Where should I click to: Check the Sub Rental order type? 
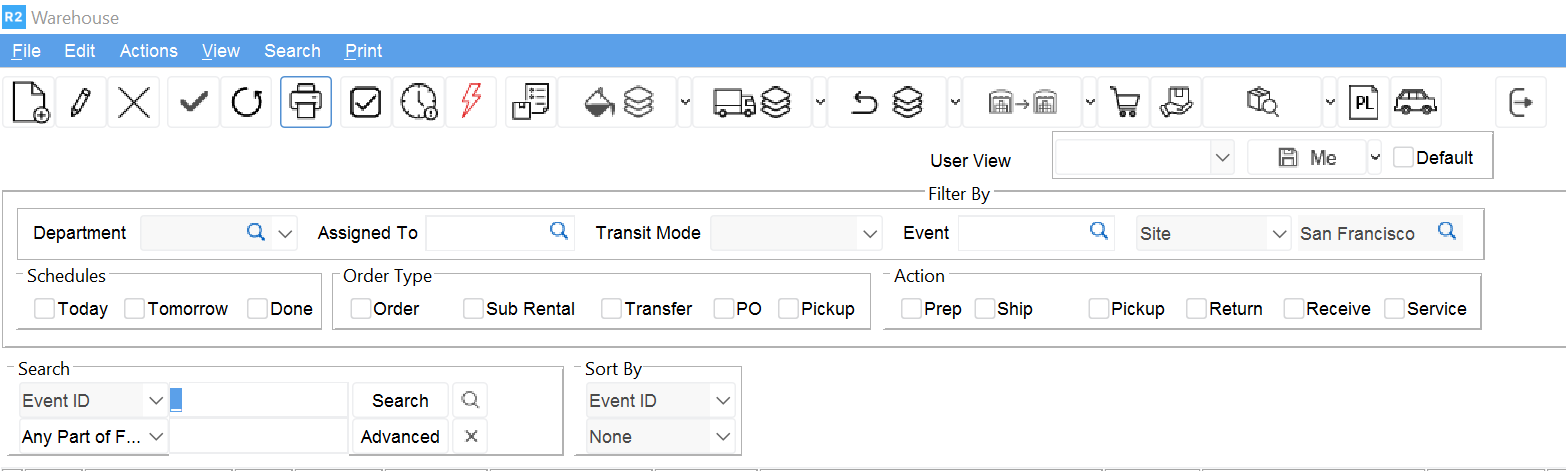tap(473, 309)
